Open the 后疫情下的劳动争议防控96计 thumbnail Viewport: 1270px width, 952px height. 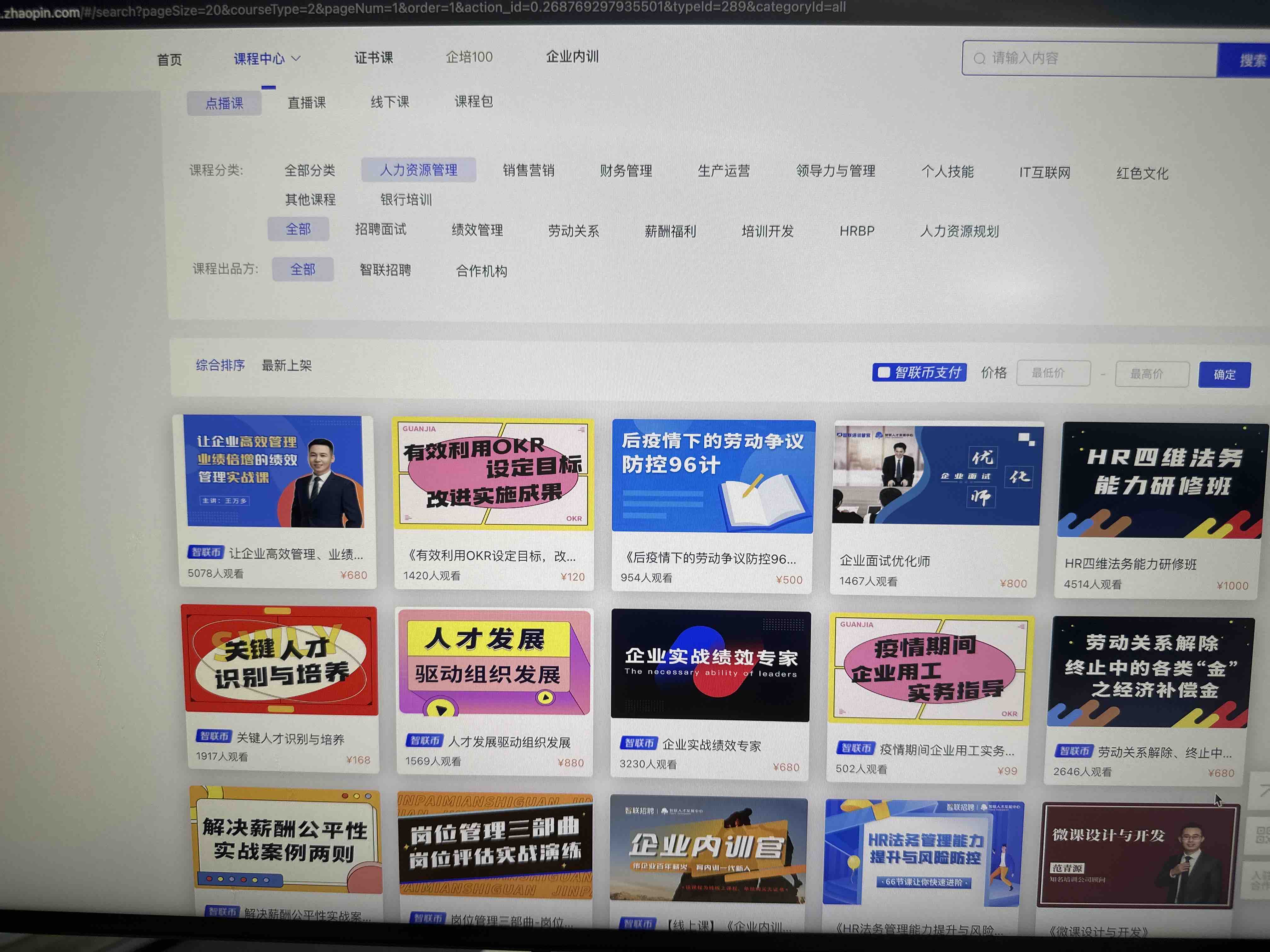tap(713, 476)
